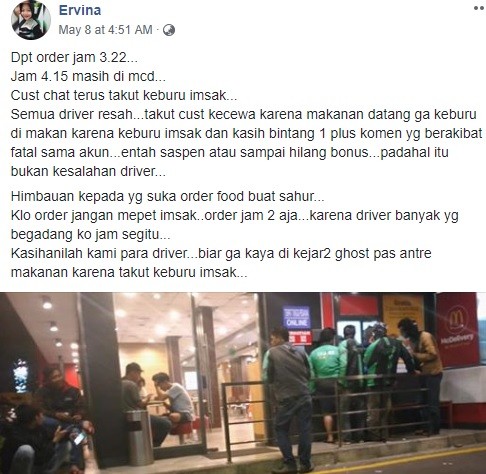Click the trash bin in the photo
Screen dimensions: 486x474
tap(138, 437)
